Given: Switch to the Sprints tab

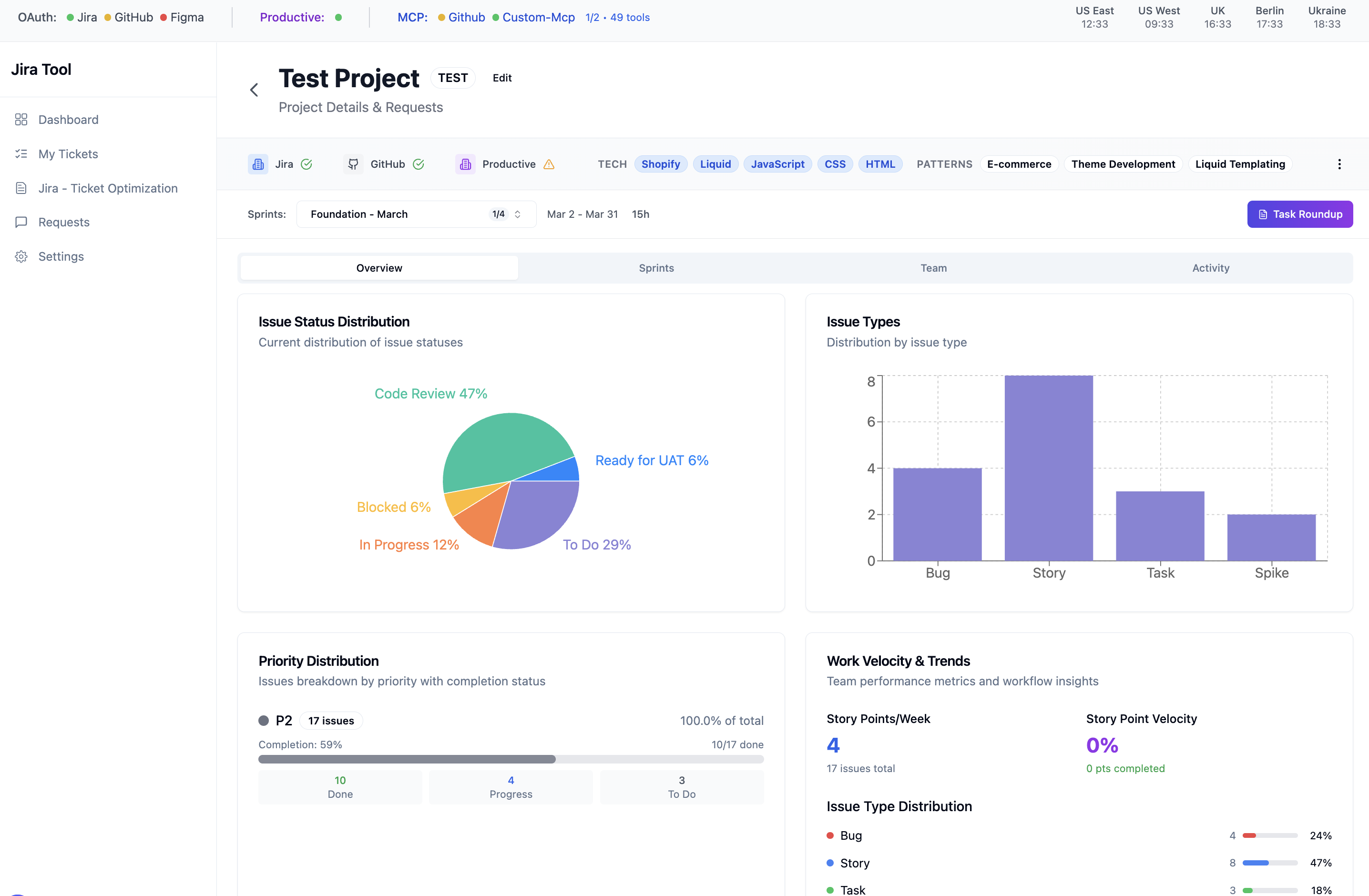Looking at the screenshot, I should click(656, 268).
